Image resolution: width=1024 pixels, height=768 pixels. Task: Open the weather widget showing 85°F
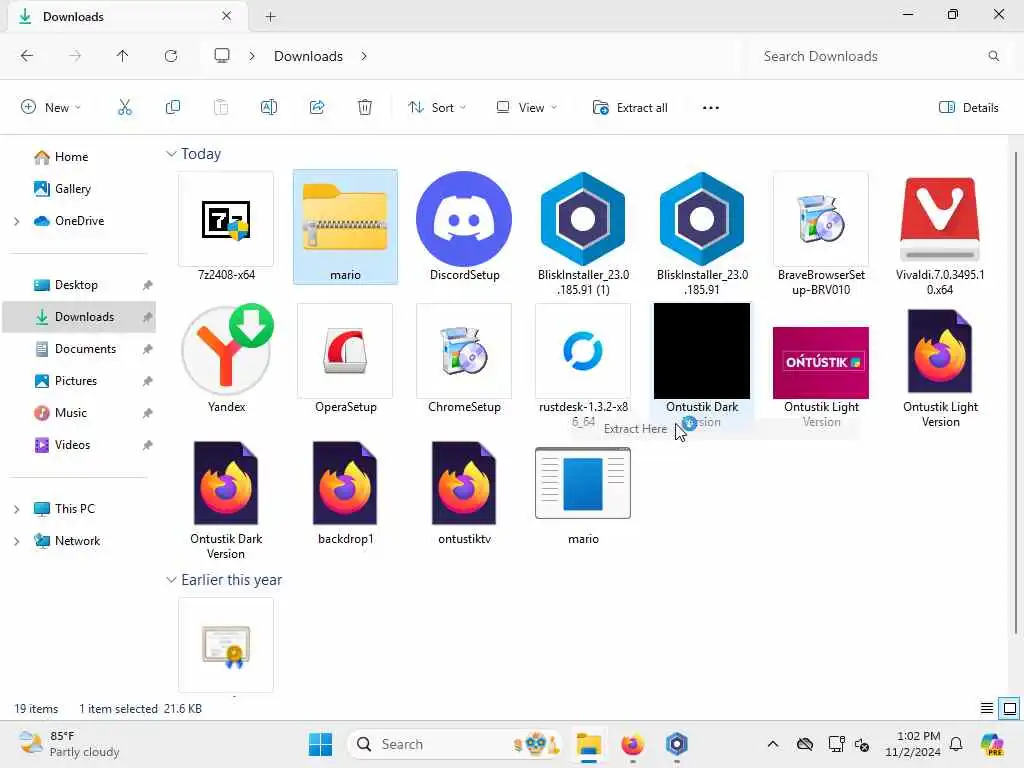click(x=69, y=744)
